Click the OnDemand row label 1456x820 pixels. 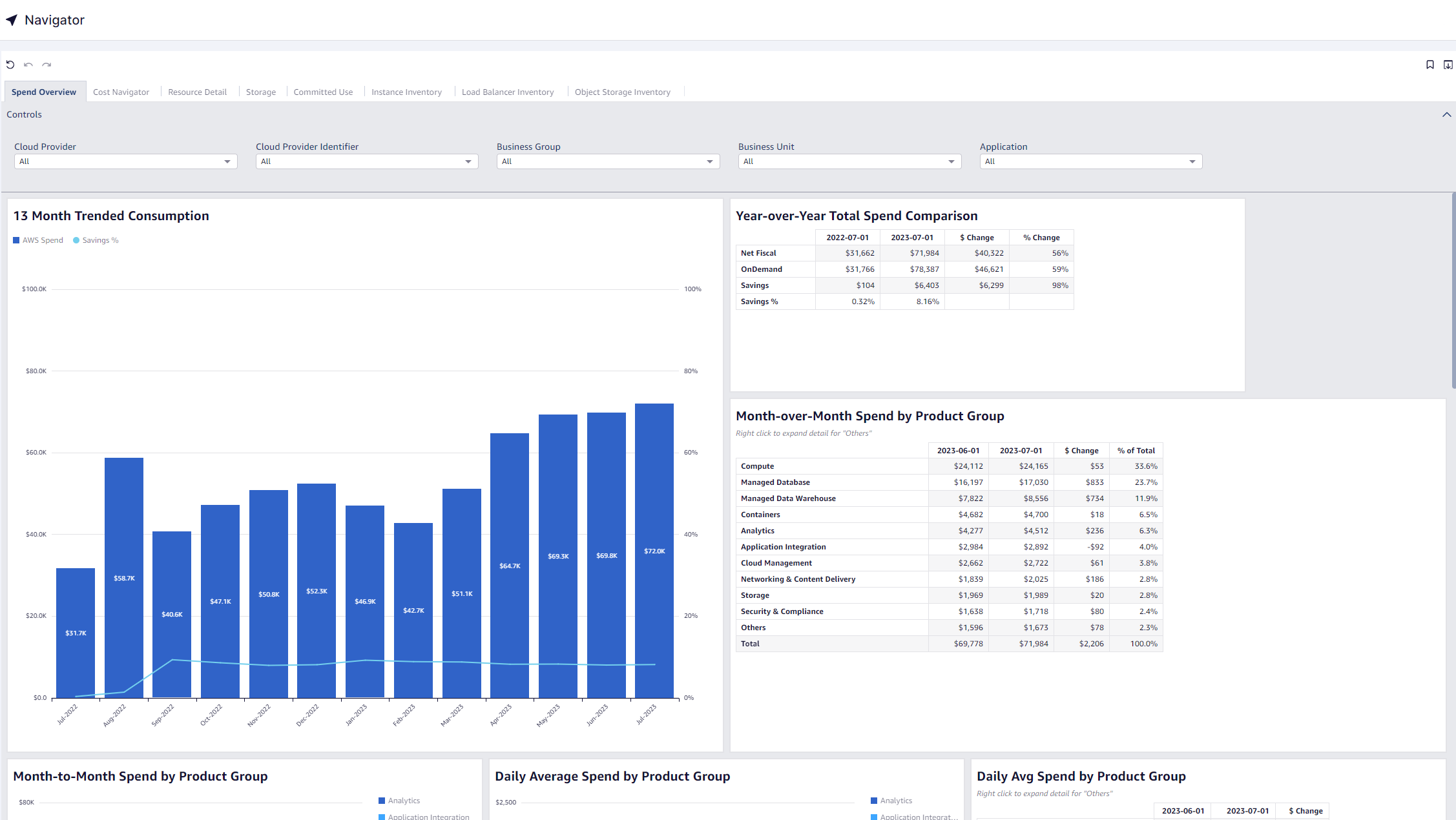click(761, 269)
